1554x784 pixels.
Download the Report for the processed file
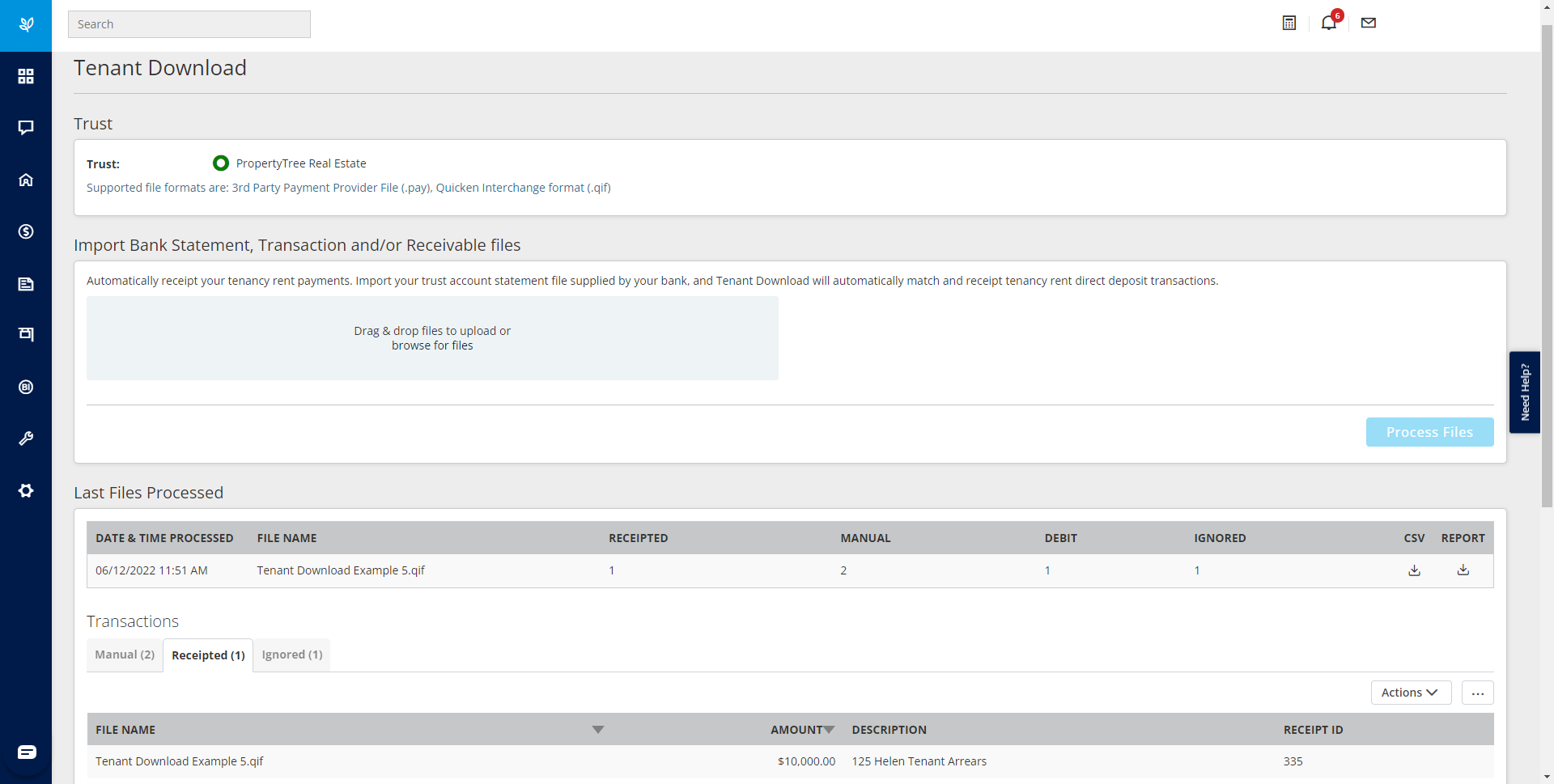click(1463, 570)
